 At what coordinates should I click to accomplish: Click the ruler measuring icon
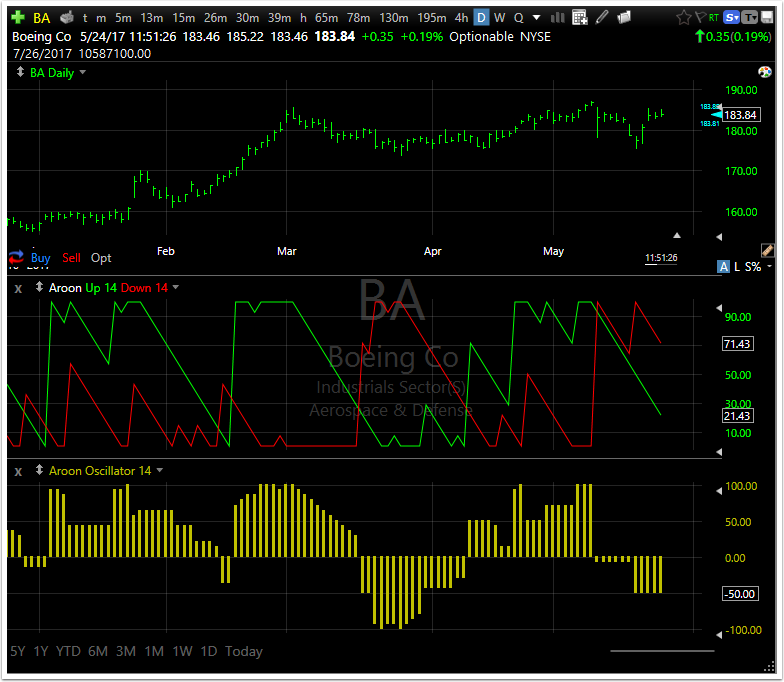768,250
